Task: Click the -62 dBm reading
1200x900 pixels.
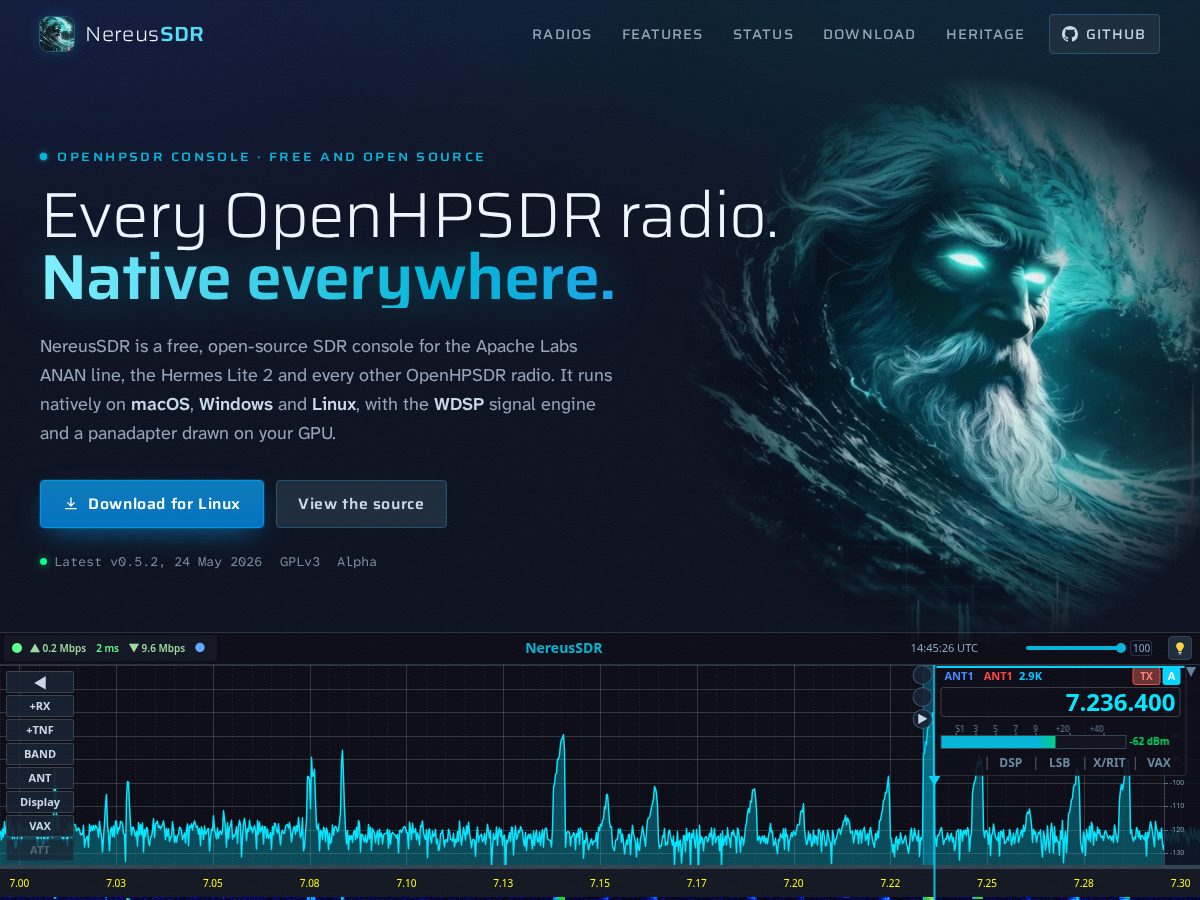Action: (x=1150, y=742)
